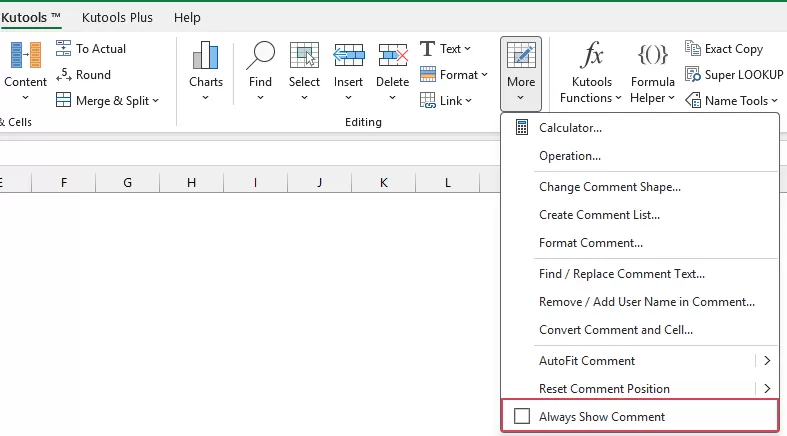Open the Reset Comment Position menu entry
Image resolution: width=787 pixels, height=436 pixels.
click(x=640, y=388)
